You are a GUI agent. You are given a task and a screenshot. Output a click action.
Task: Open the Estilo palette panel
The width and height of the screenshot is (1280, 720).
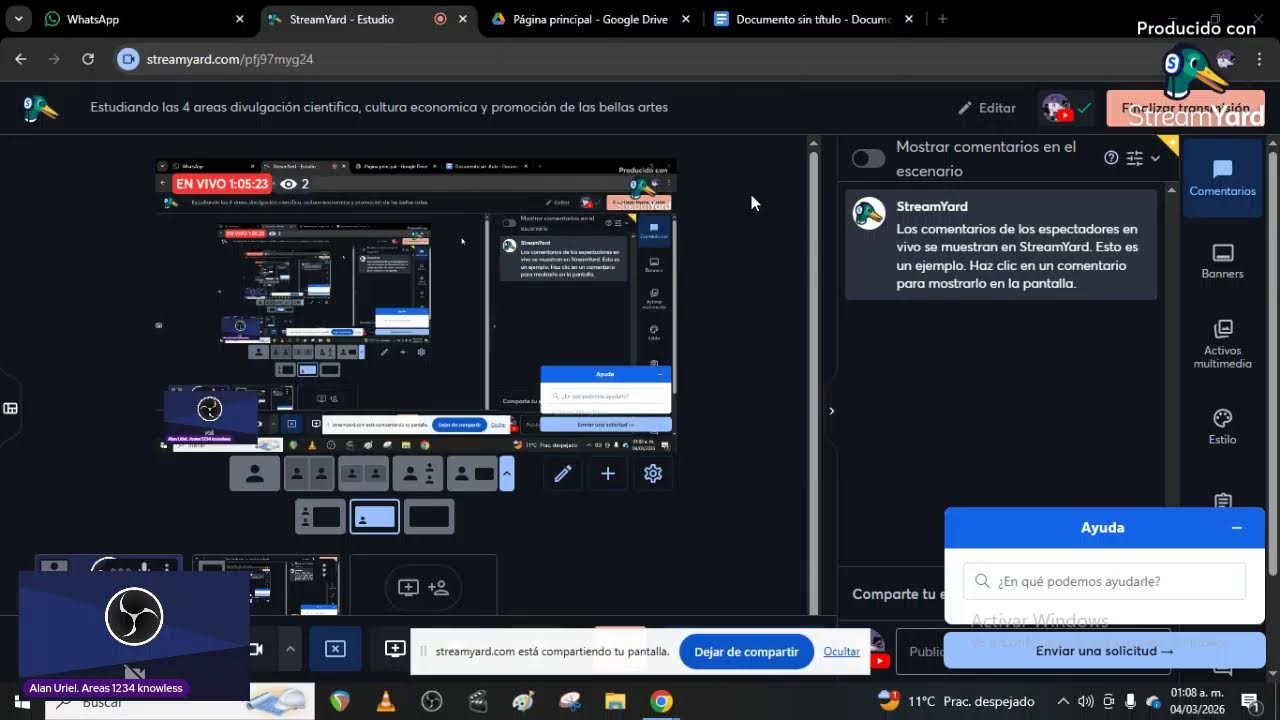point(1222,427)
